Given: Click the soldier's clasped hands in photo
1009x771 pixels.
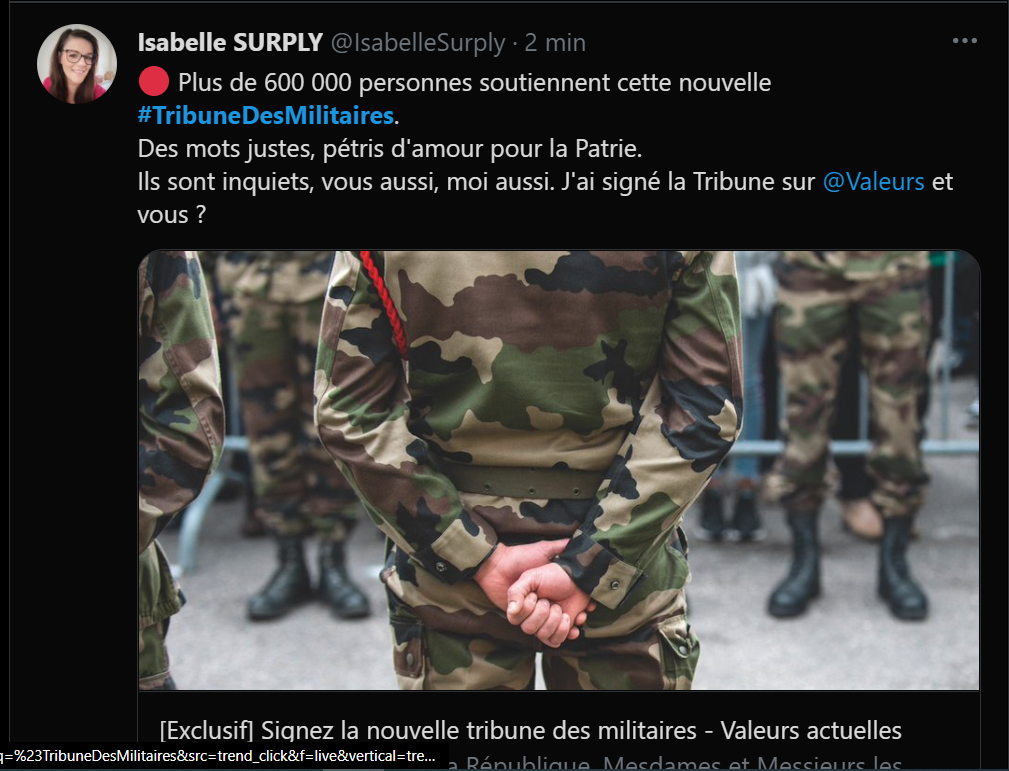Looking at the screenshot, I should (535, 592).
